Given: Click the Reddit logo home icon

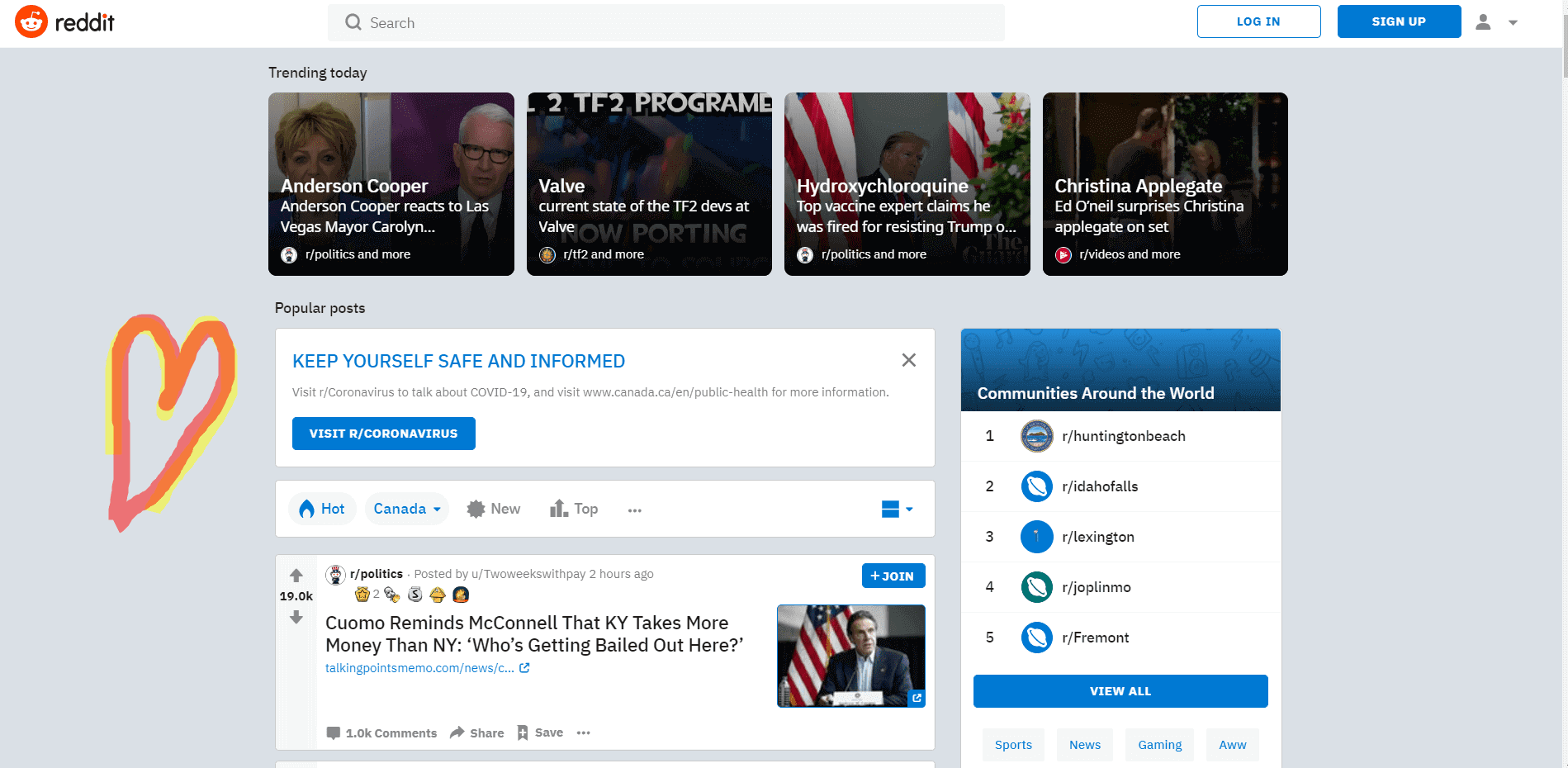Looking at the screenshot, I should click(x=31, y=22).
